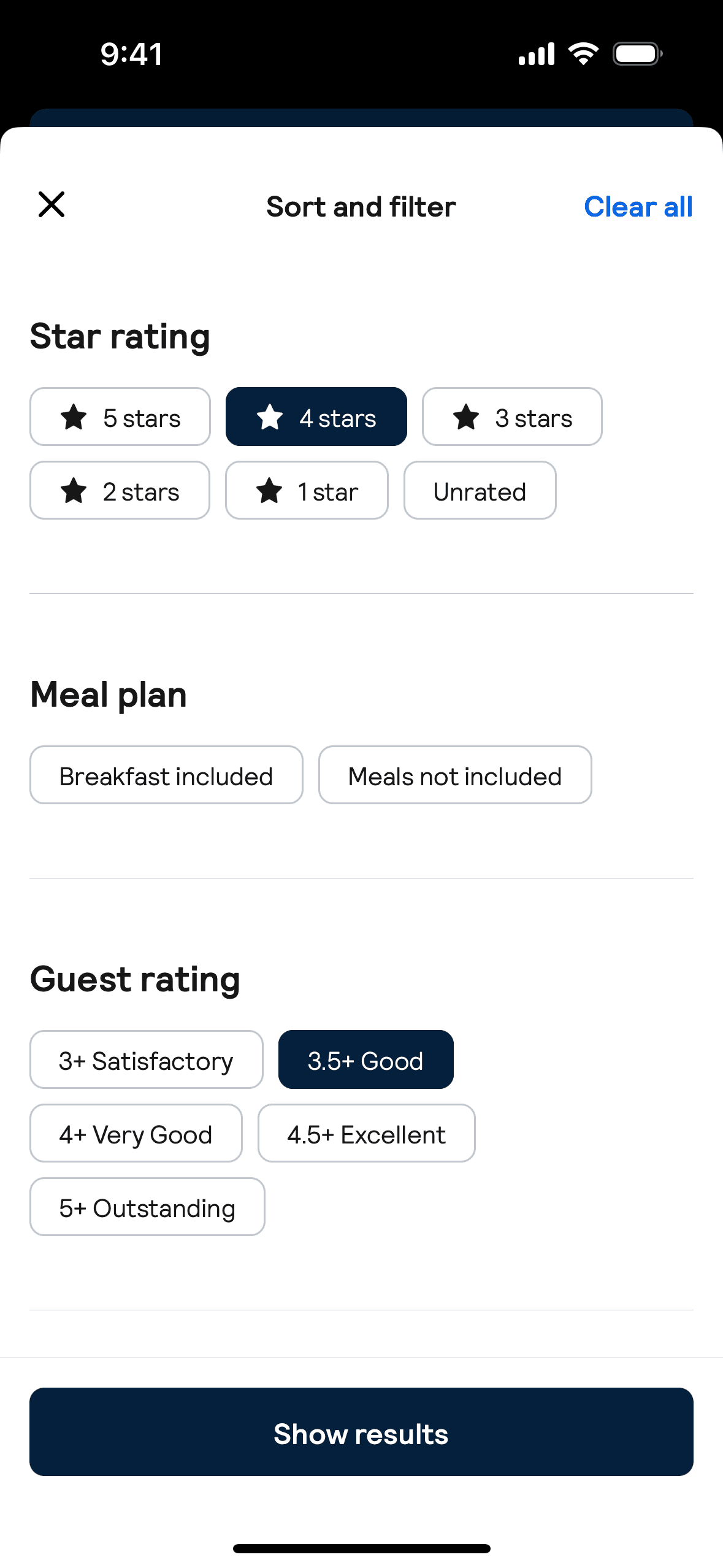723x1568 pixels.
Task: Tap the battery icon in status bar
Action: tap(637, 54)
